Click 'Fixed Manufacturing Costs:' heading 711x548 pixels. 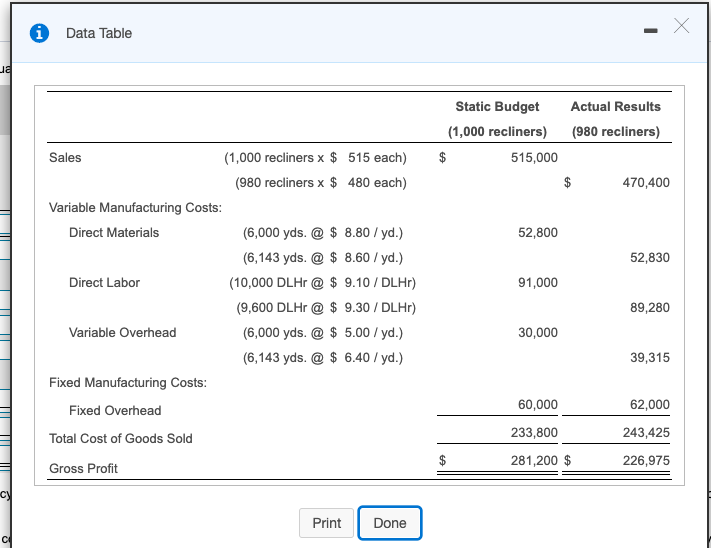coord(128,383)
